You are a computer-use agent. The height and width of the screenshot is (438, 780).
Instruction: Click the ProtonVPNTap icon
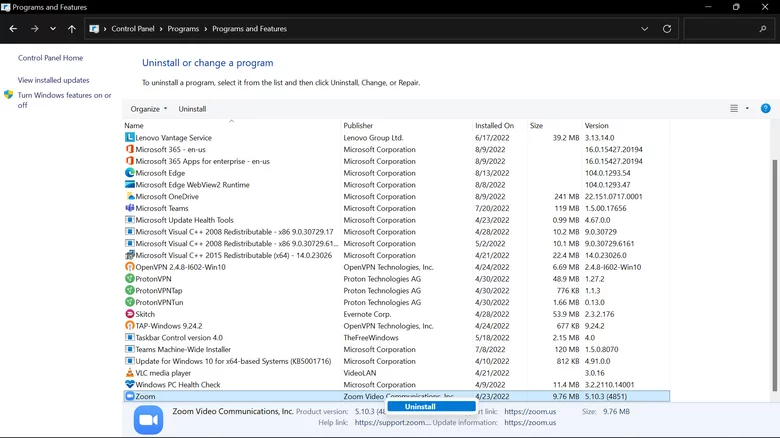(129, 290)
